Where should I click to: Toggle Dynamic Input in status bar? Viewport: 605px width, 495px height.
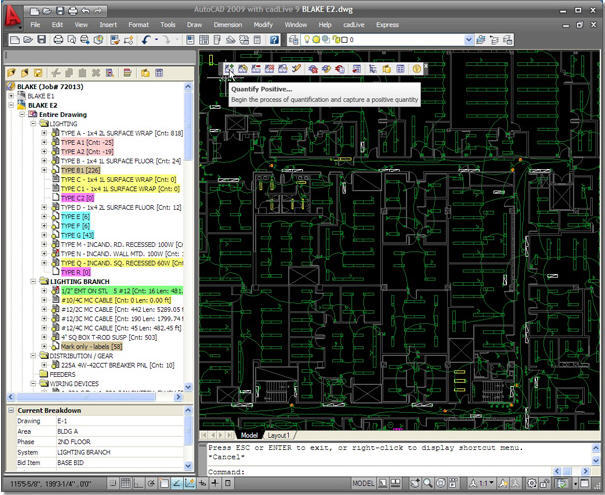coord(202,483)
